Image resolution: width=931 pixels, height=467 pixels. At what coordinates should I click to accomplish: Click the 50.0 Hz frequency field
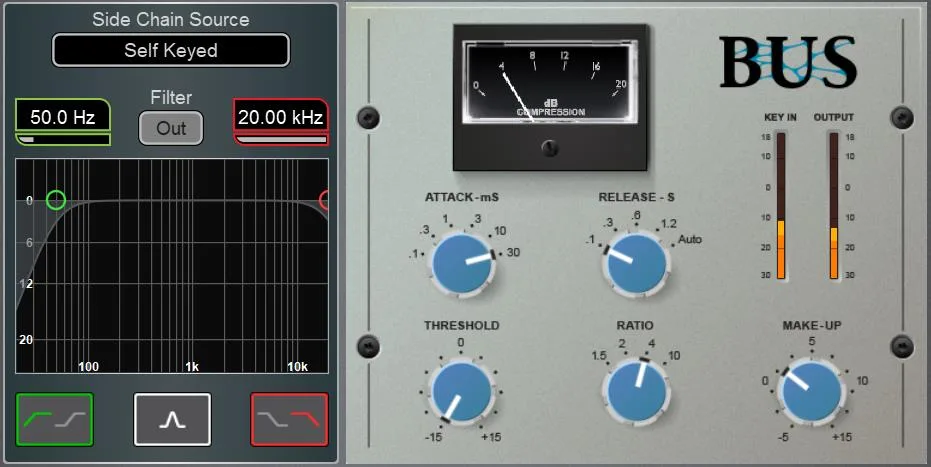pyautogui.click(x=63, y=116)
